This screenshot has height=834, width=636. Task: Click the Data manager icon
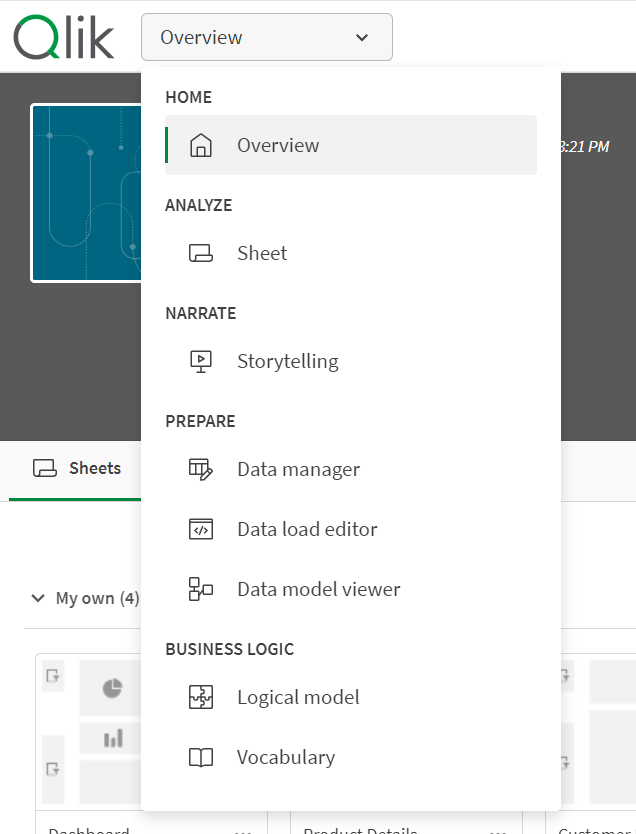[x=201, y=469]
